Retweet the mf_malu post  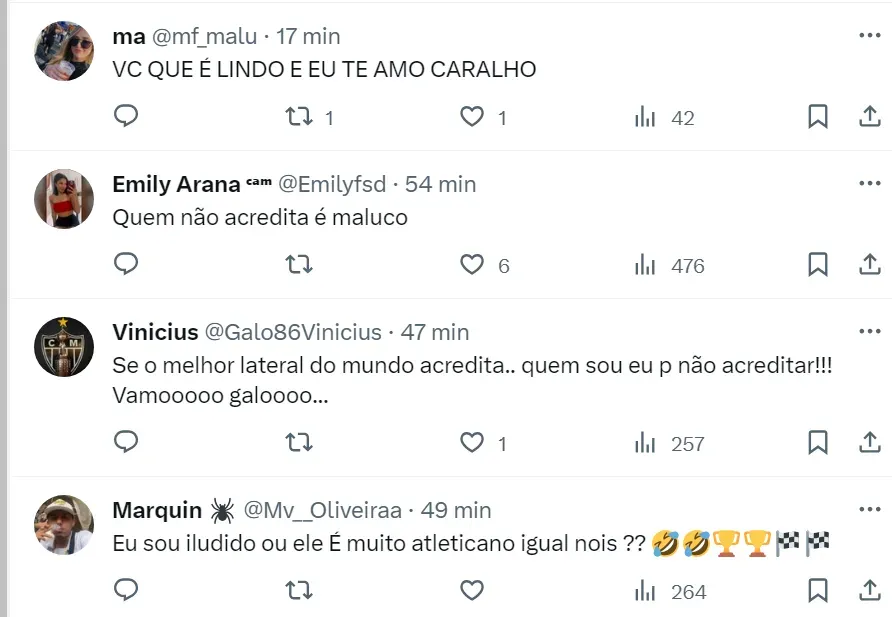299,117
